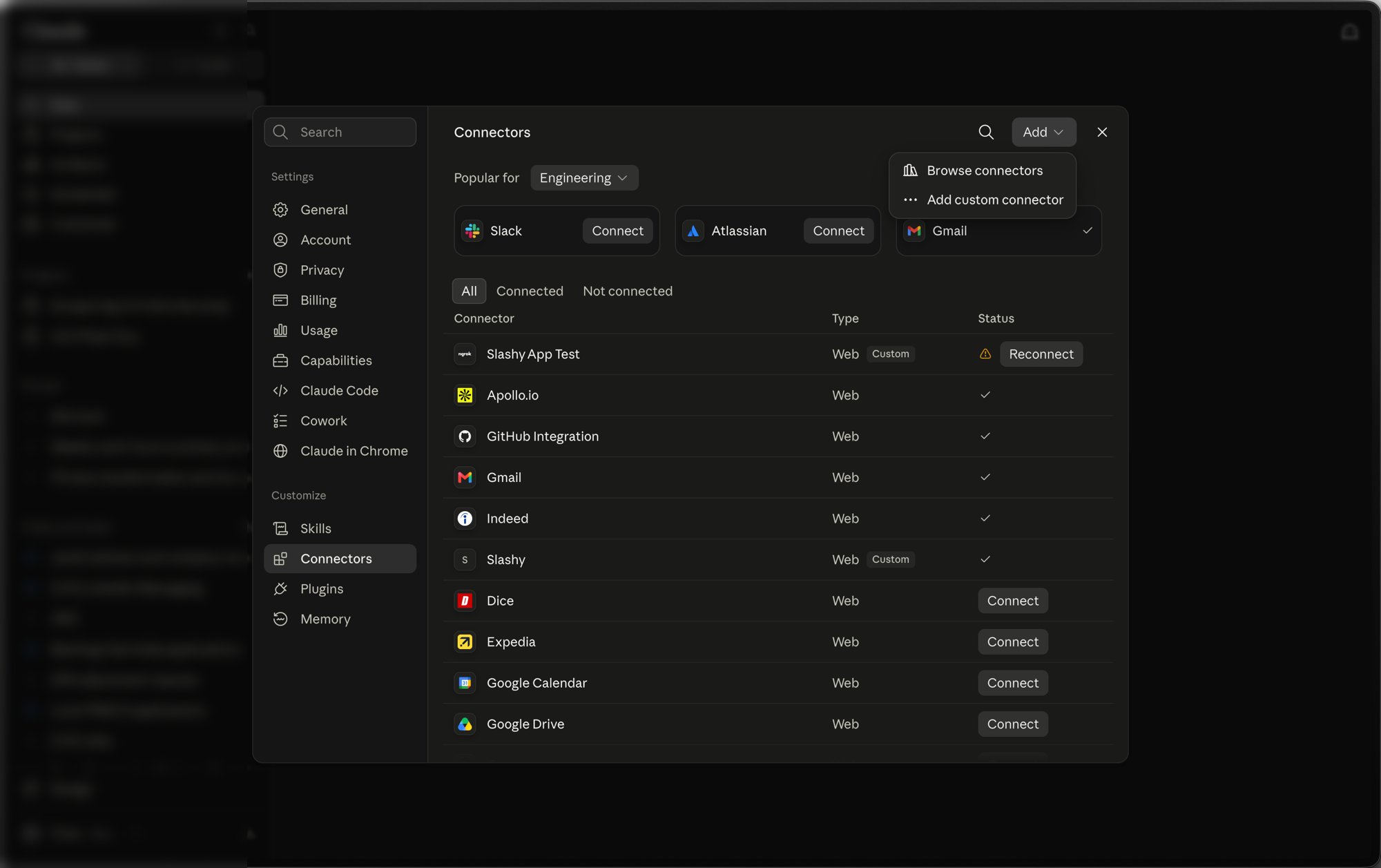The height and width of the screenshot is (868, 1381).
Task: Click the Gmail icon in connector list
Action: point(465,477)
